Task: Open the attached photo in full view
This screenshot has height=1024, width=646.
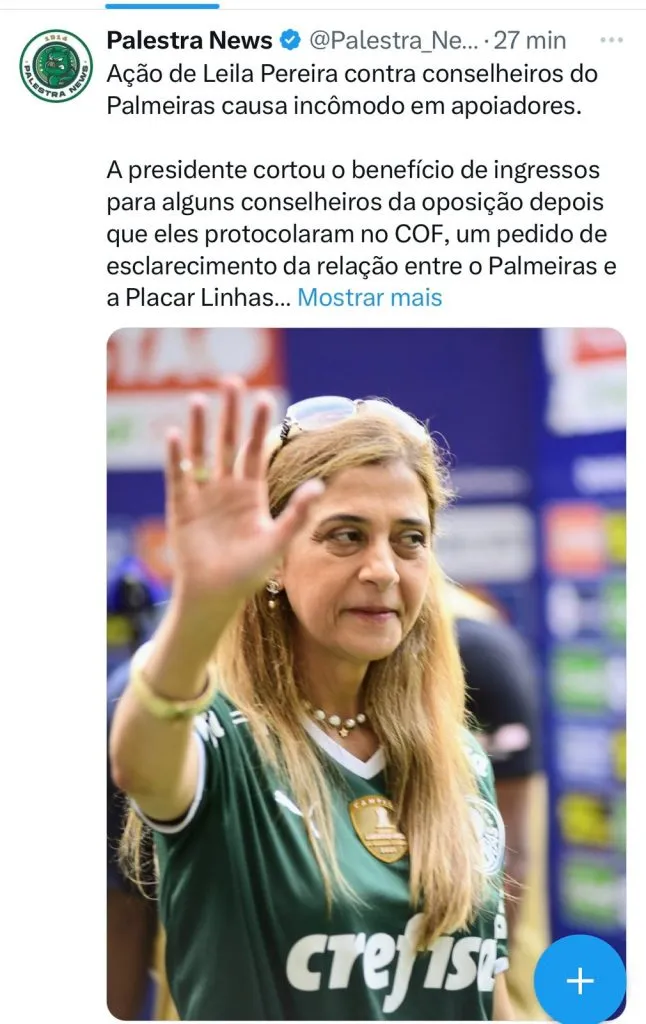Action: 366,673
